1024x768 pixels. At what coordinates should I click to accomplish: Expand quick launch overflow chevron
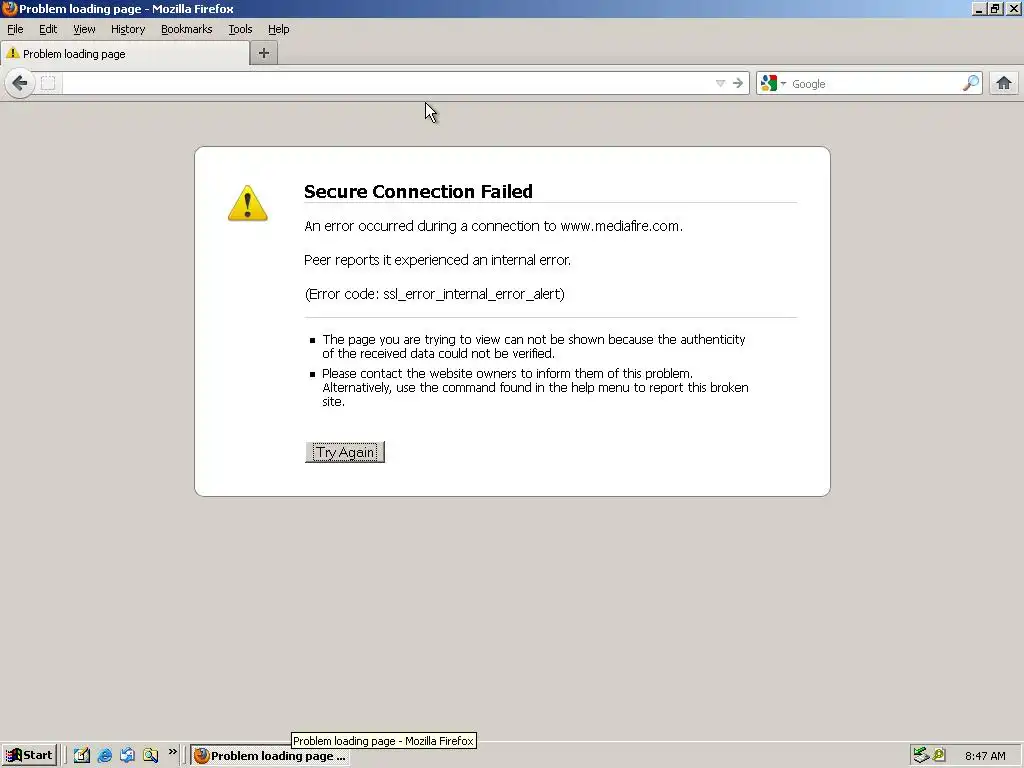(172, 752)
